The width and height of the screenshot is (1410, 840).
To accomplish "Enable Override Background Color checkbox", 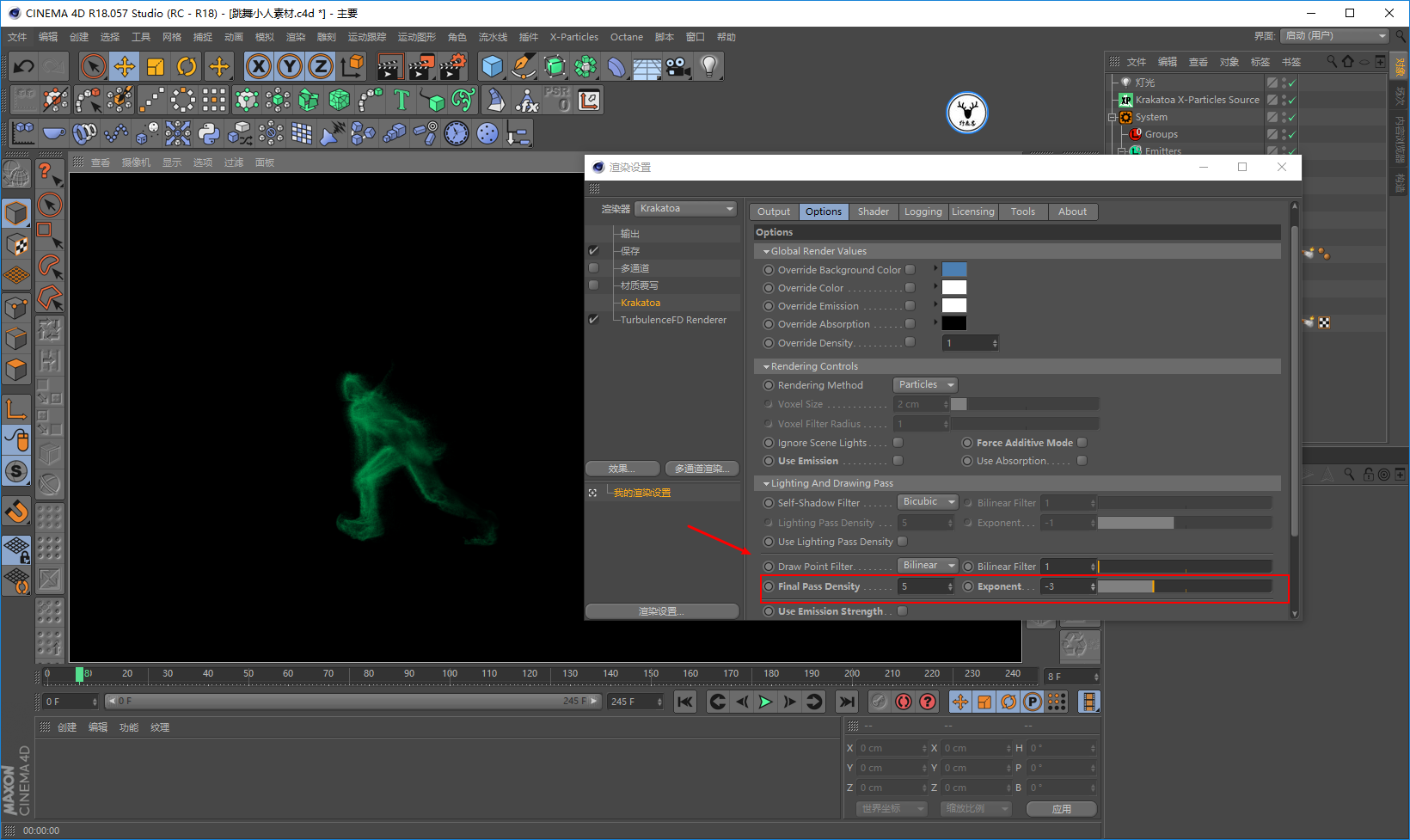I will (910, 269).
